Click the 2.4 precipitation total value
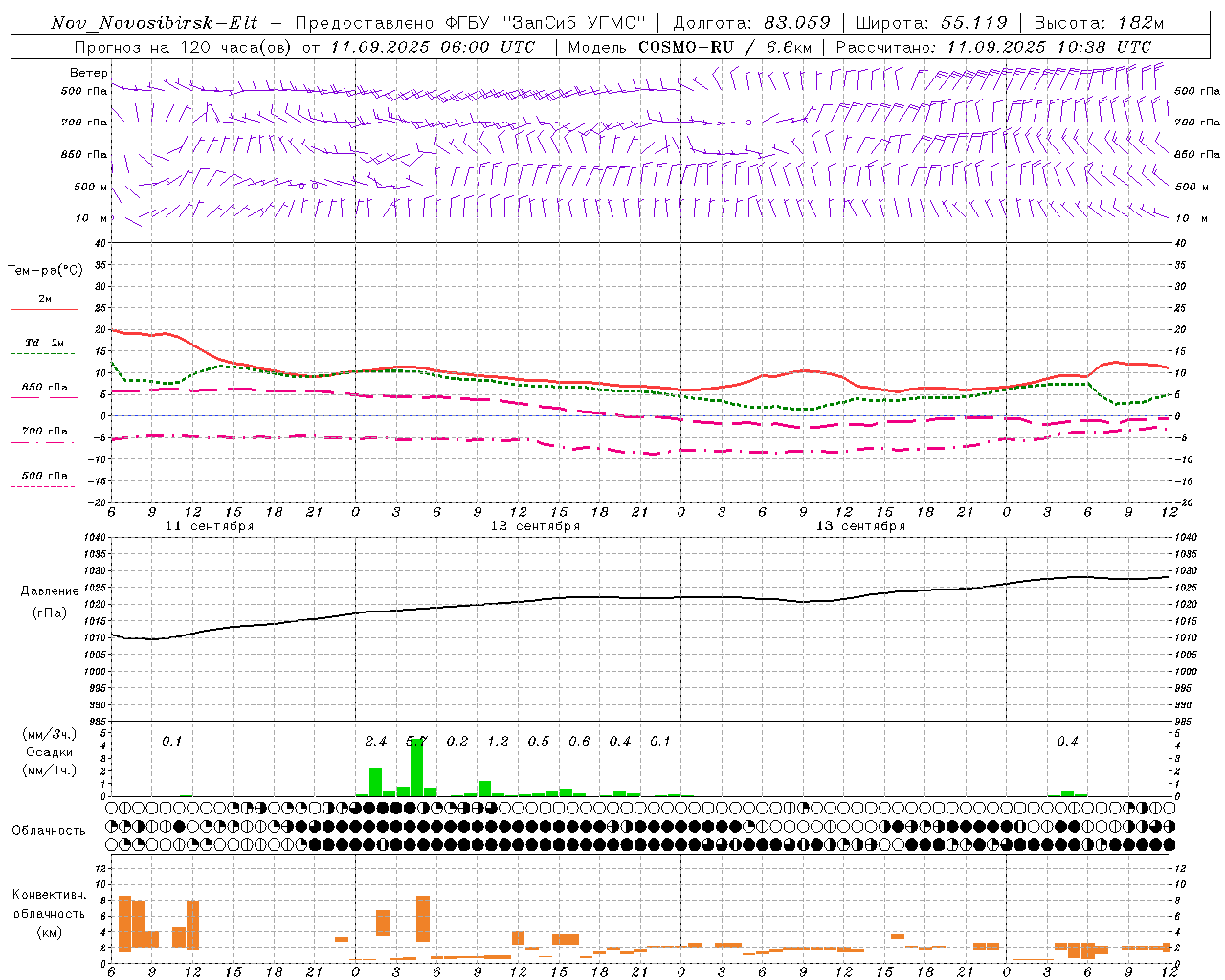Screen dimensions: 1225x980 point(376,742)
